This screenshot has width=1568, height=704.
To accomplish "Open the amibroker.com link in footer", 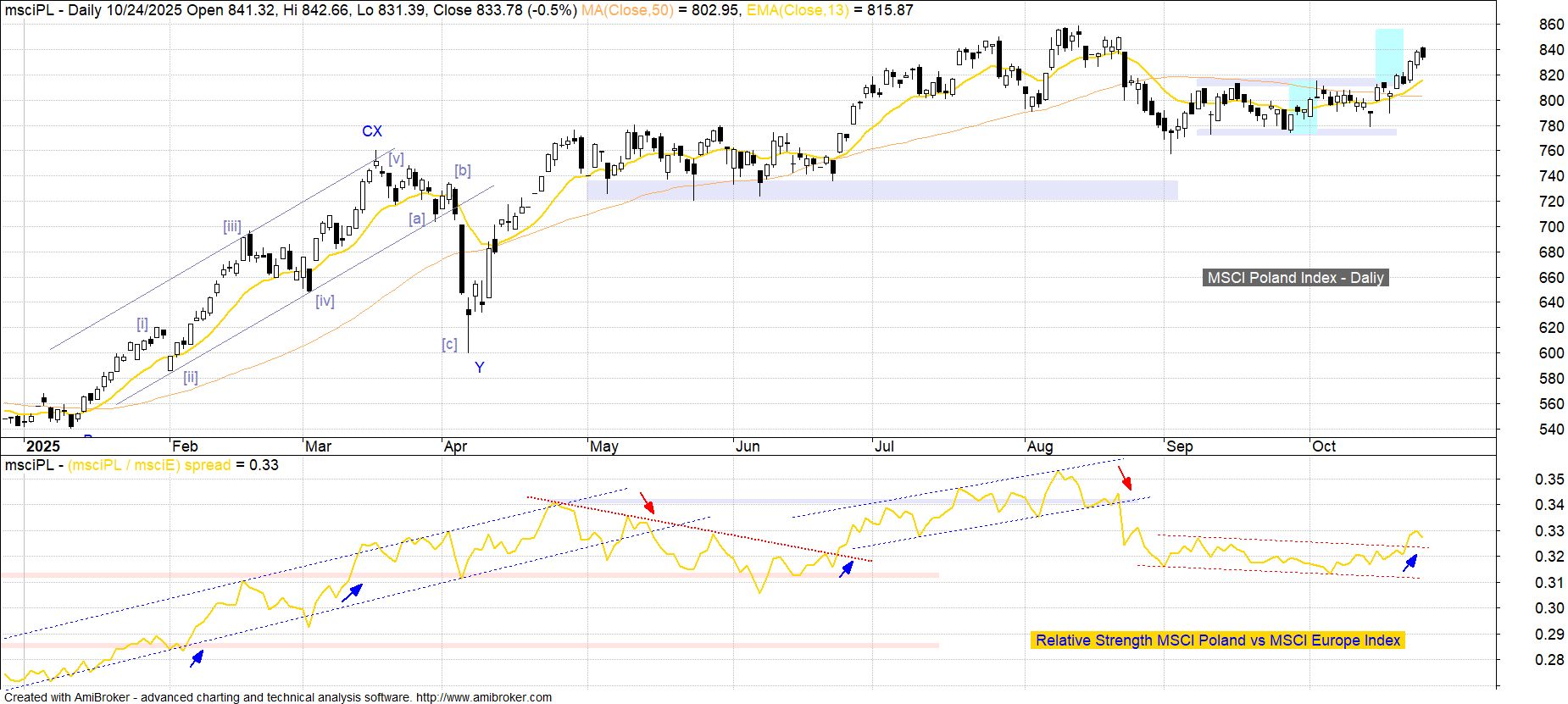I will (484, 697).
